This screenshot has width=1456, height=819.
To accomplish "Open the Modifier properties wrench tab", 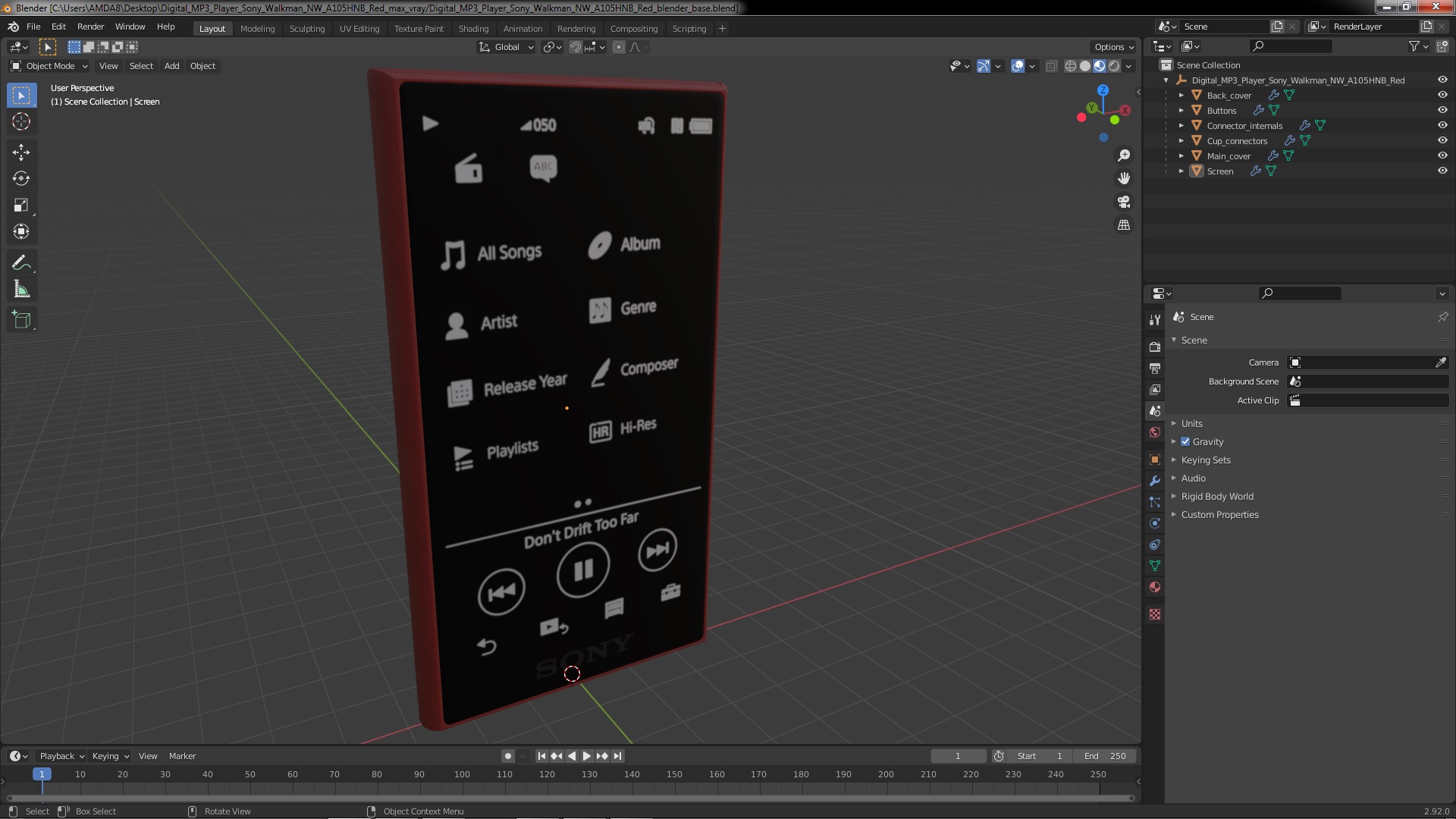I will 1154,481.
